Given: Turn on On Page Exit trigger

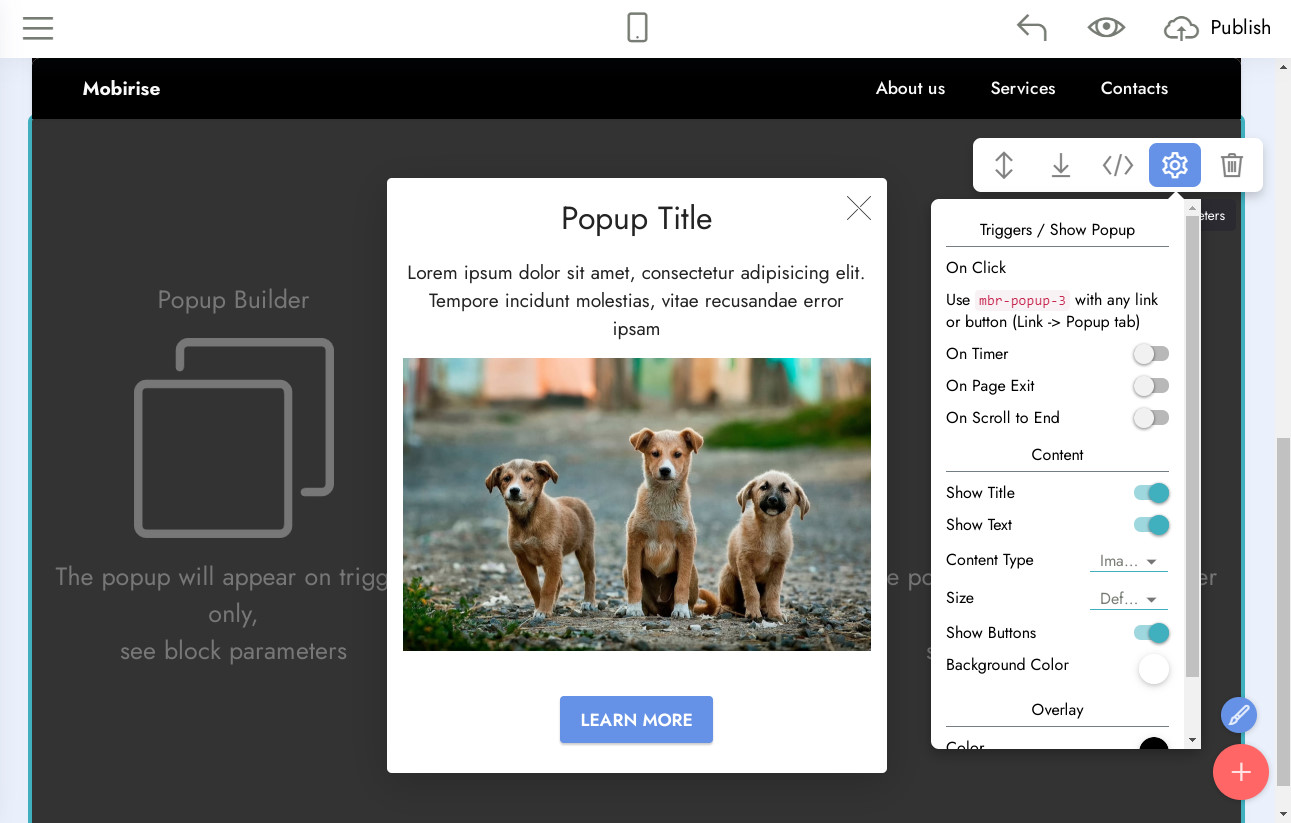Looking at the screenshot, I should pos(1151,386).
